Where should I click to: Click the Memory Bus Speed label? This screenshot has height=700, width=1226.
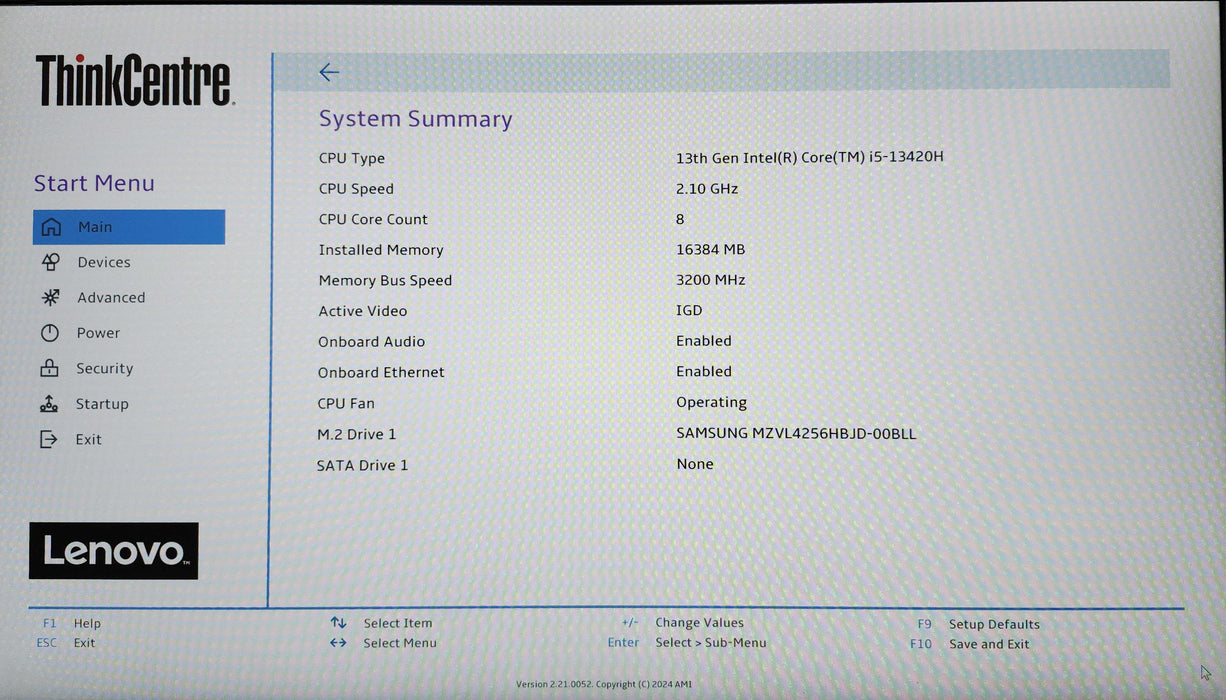click(385, 281)
